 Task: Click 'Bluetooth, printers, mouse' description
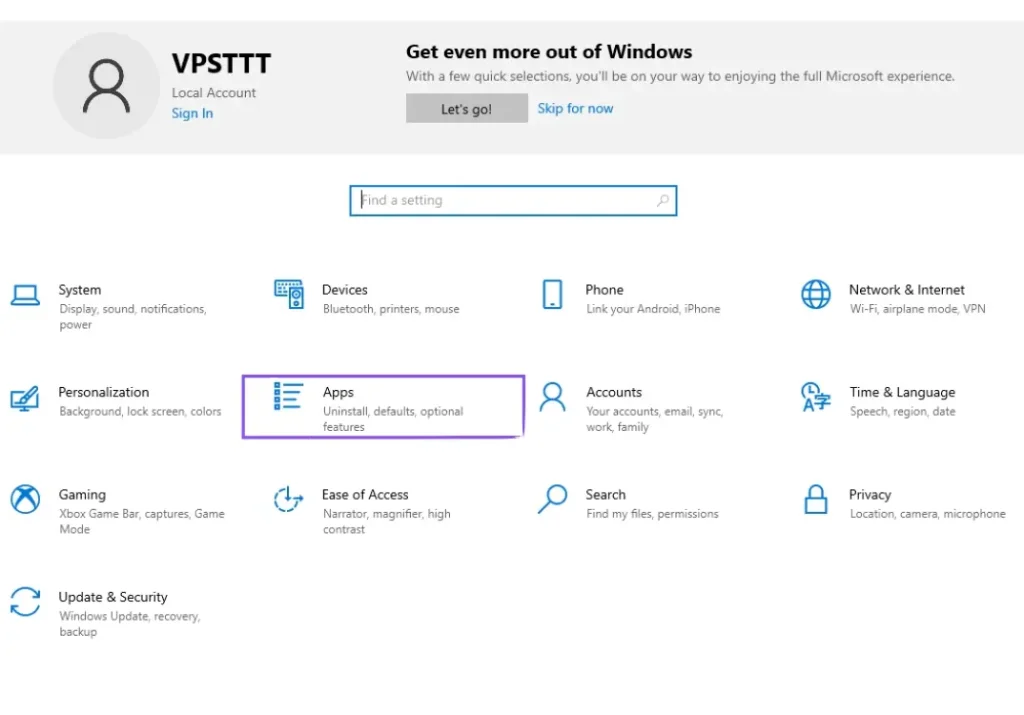391,309
